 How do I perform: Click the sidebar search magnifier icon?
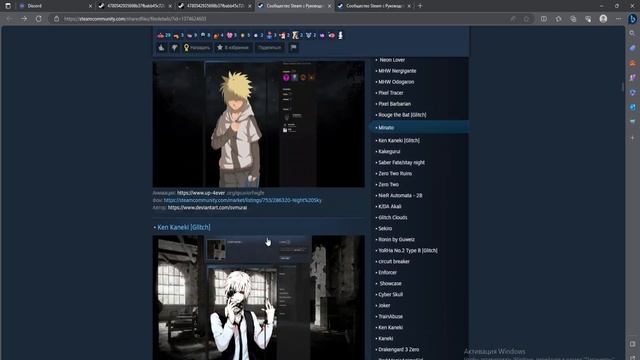[x=633, y=33]
